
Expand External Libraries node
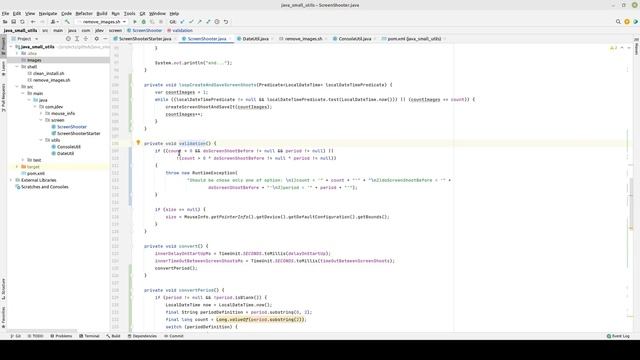(11, 180)
